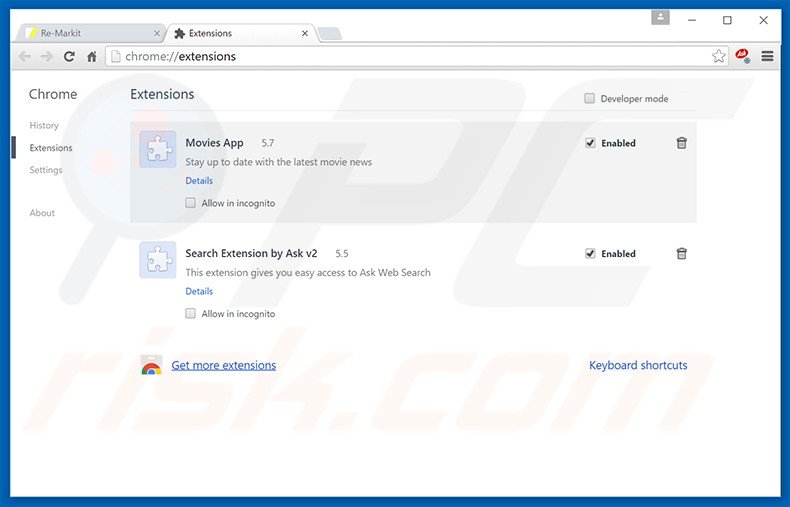Viewport: 790px width, 507px height.
Task: Open Keyboard shortcuts link
Action: (x=638, y=365)
